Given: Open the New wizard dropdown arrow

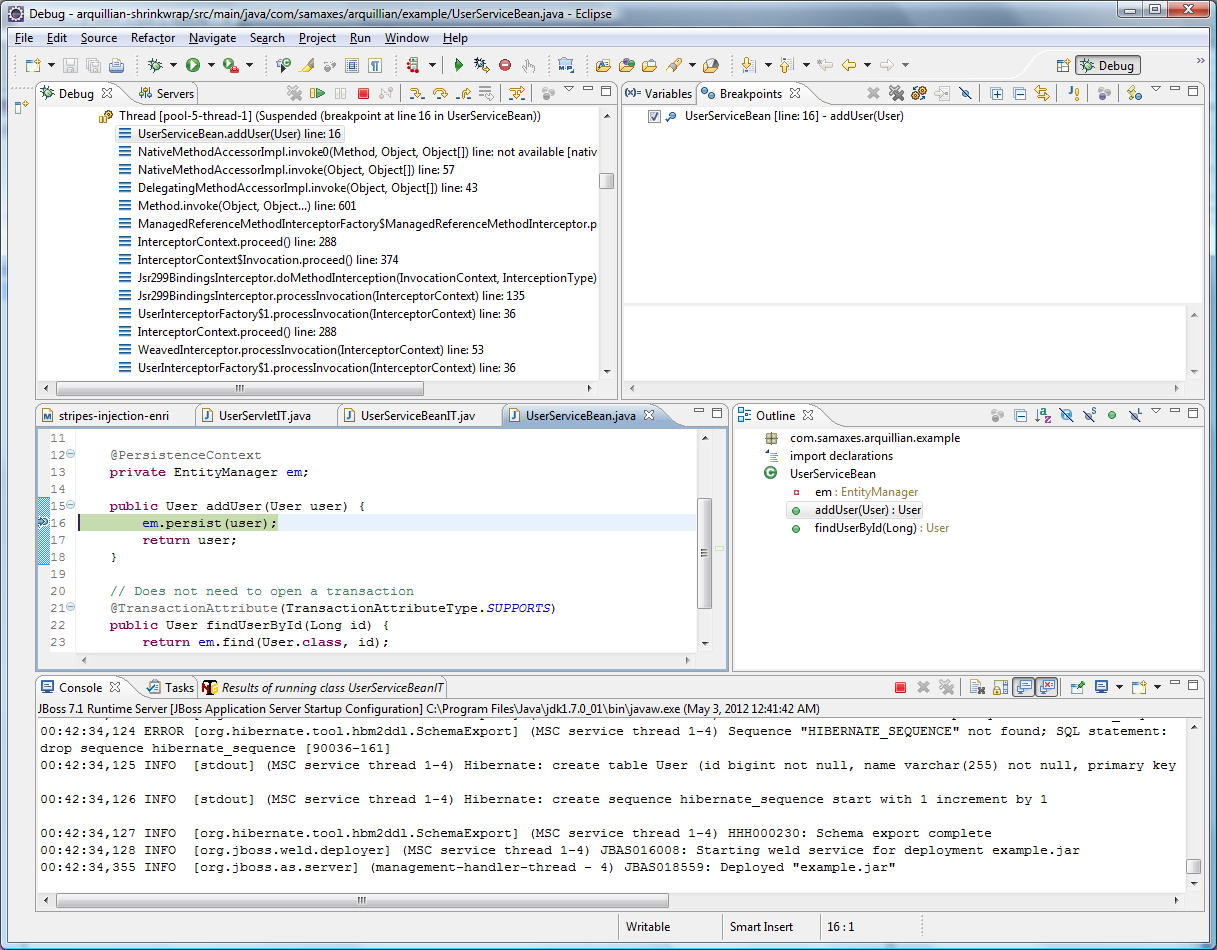Looking at the screenshot, I should point(52,65).
